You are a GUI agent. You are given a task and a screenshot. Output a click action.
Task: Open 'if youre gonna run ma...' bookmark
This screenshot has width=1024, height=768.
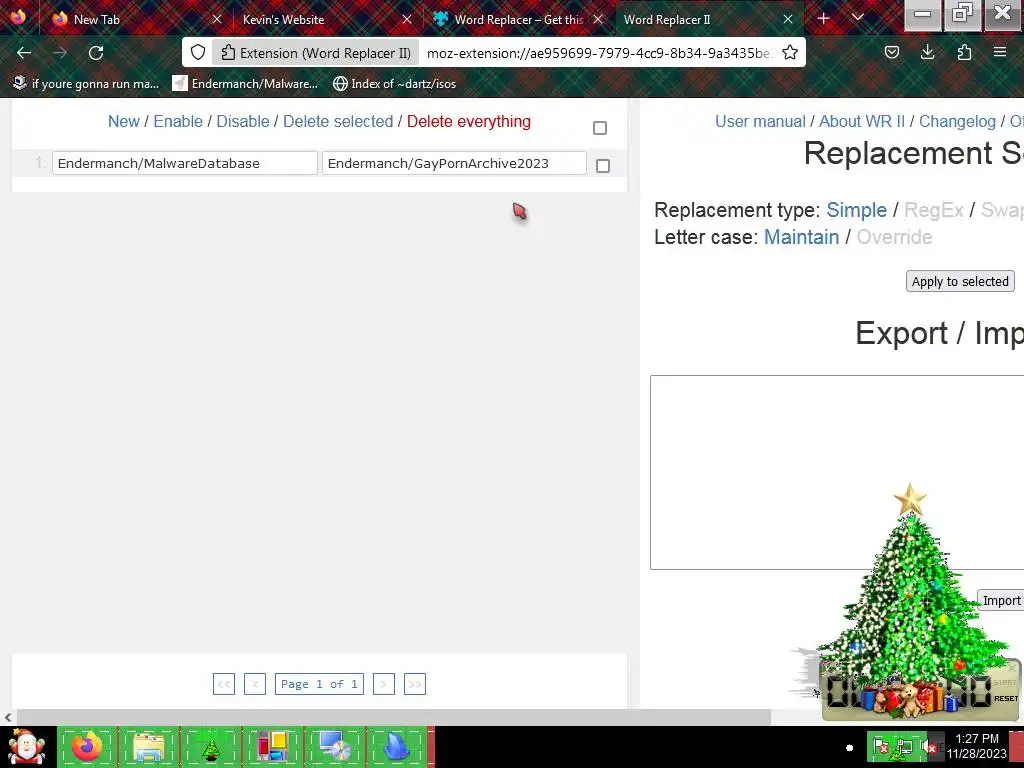point(86,84)
